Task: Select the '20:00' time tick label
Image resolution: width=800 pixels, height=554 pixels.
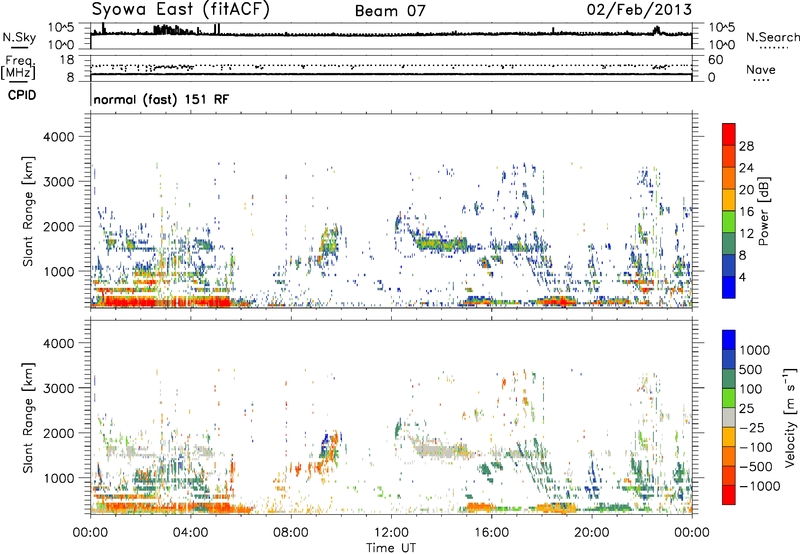Action: 591,533
